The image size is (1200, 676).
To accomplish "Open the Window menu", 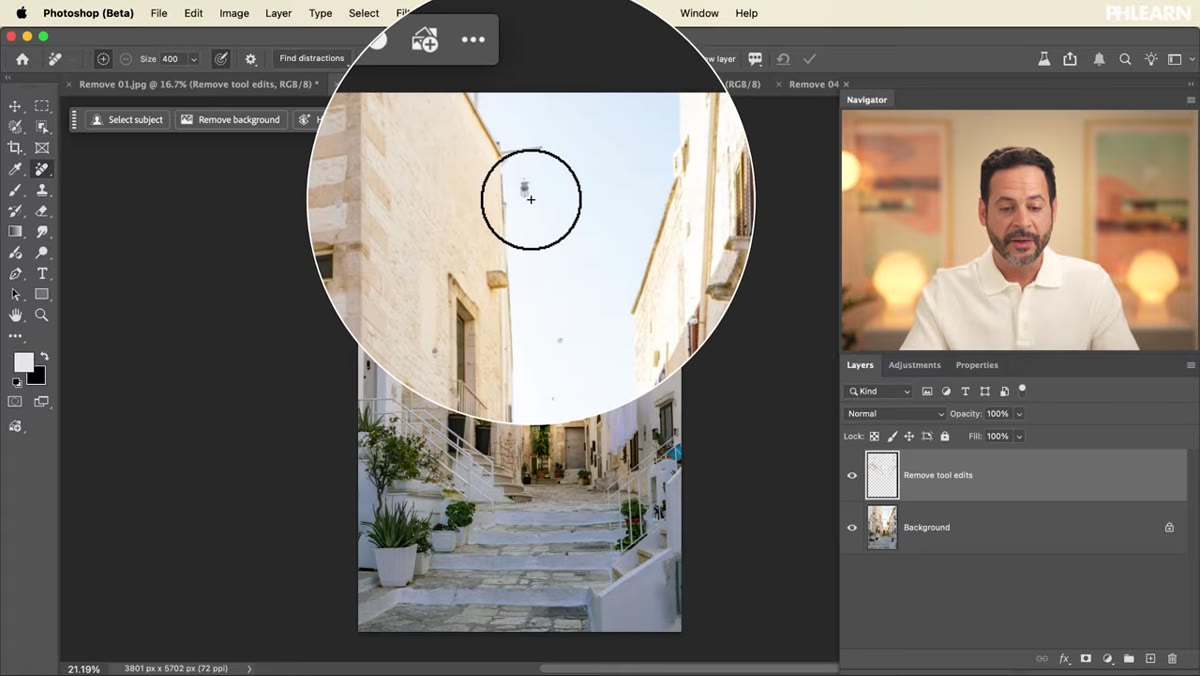I will coord(699,13).
